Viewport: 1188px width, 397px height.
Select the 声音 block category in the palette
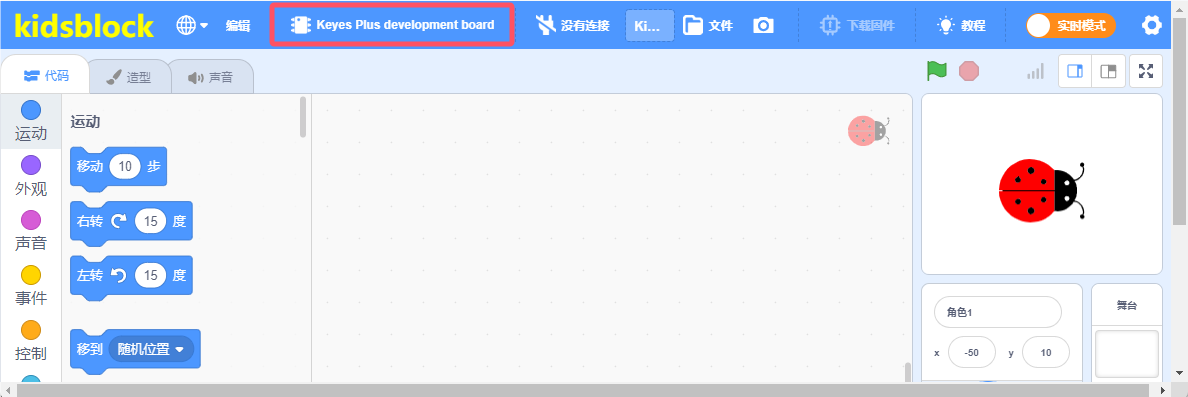pos(31,231)
